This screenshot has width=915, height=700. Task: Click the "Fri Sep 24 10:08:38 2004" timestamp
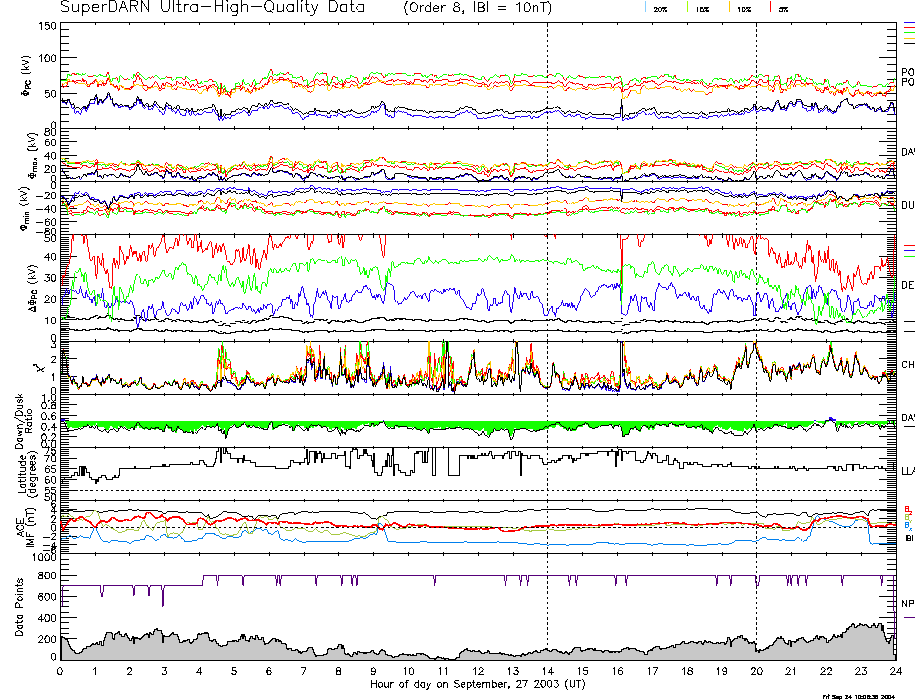point(858,696)
